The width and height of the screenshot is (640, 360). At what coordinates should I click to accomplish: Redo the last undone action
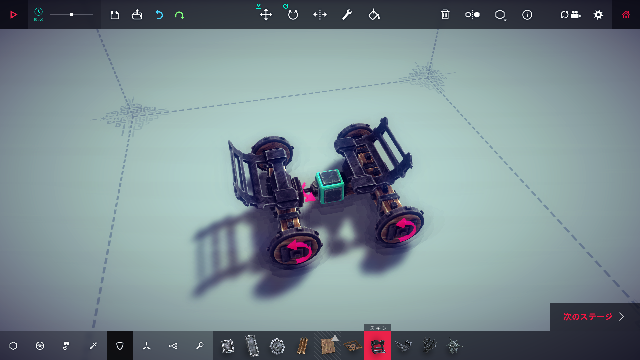[x=179, y=15]
